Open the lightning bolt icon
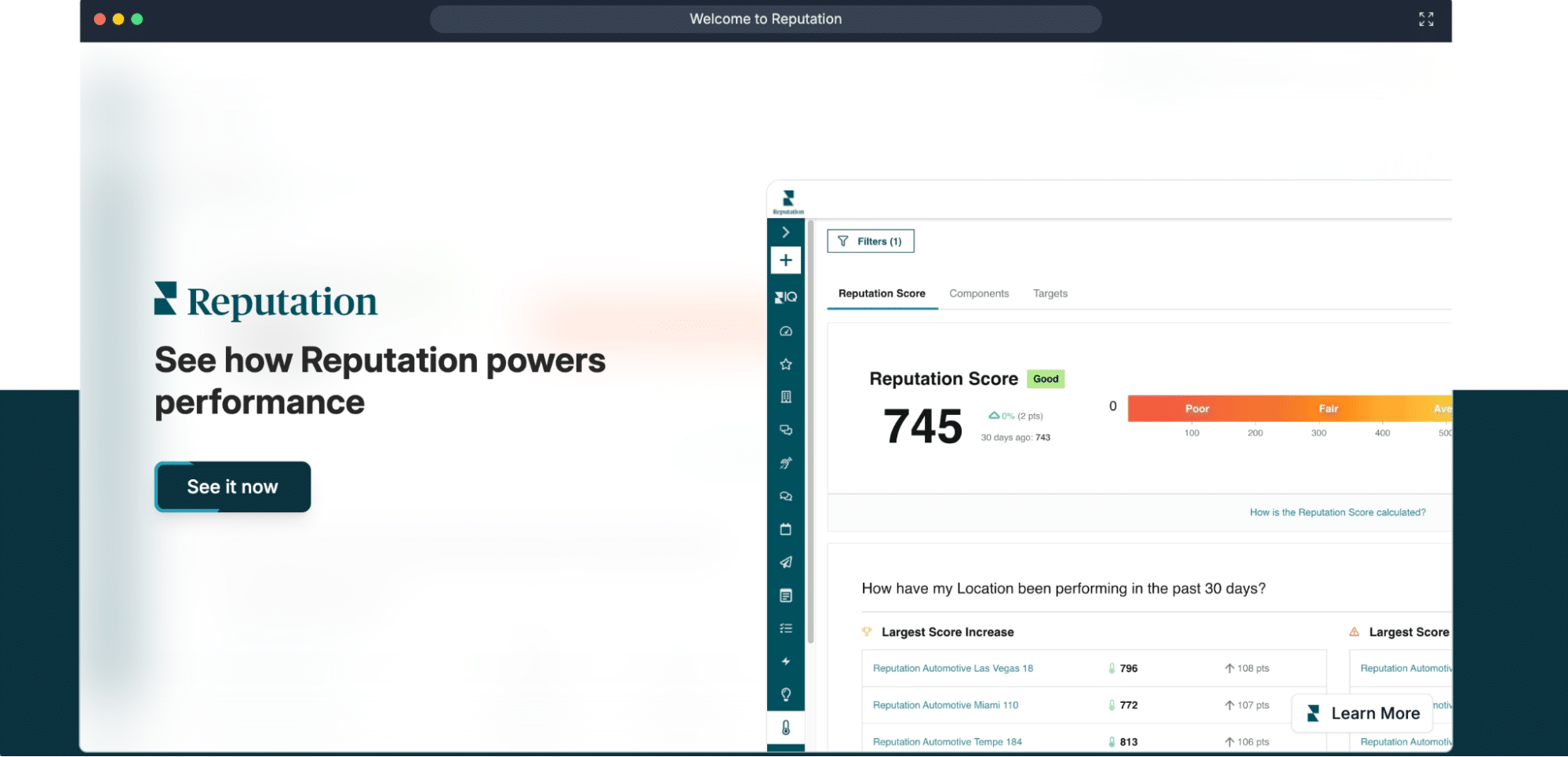 coord(785,661)
